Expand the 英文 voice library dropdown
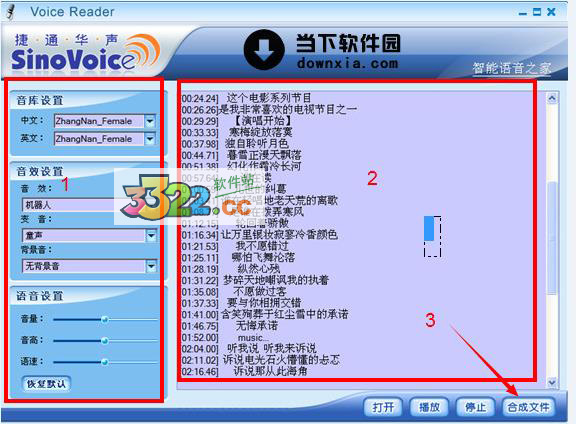 pos(150,139)
